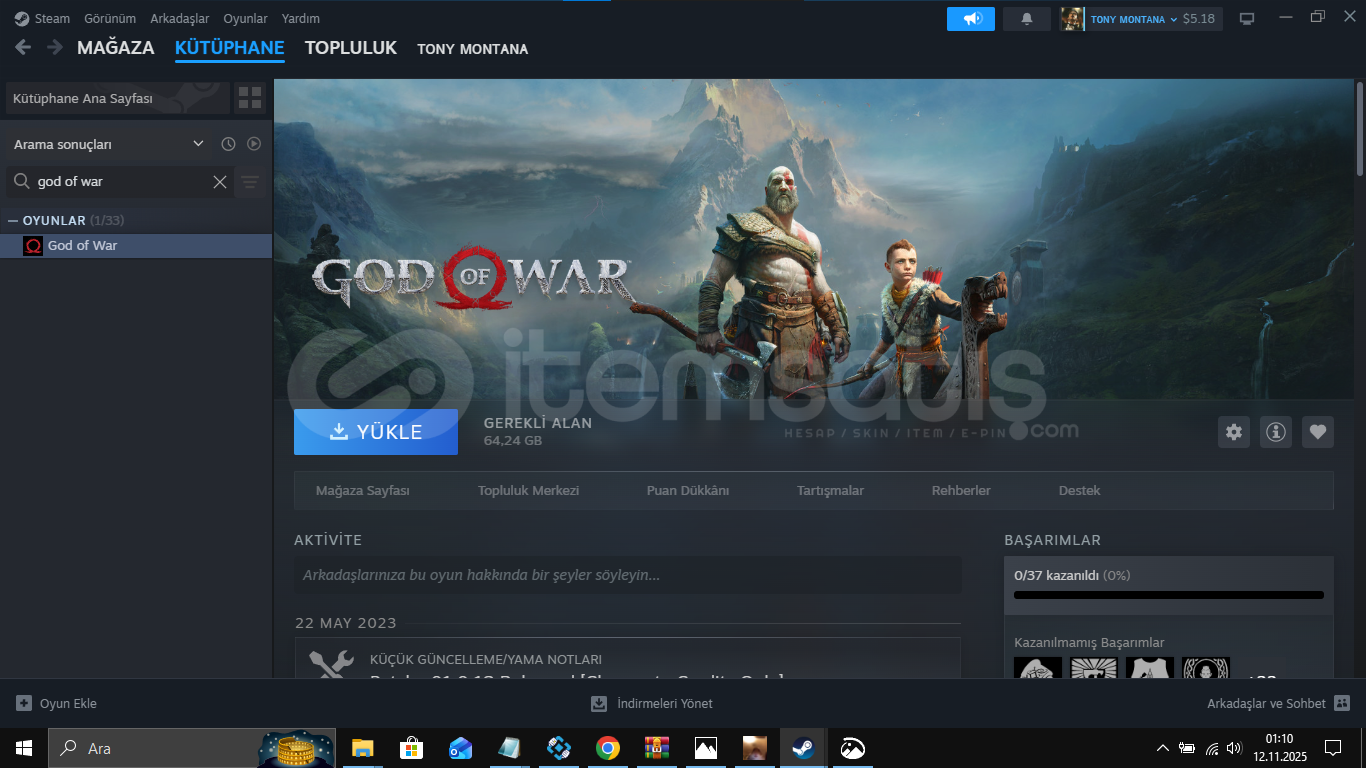Viewport: 1366px width, 768px height.
Task: Show hidden system tray icons
Action: pyautogui.click(x=1162, y=748)
